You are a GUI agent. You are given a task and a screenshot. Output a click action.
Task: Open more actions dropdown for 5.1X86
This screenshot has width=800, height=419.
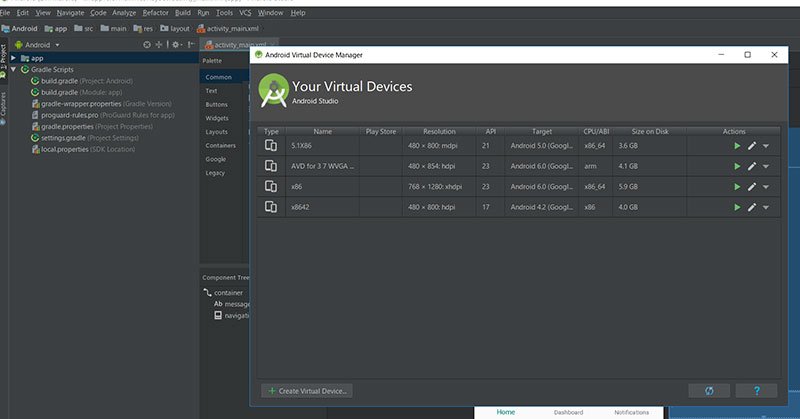tap(766, 146)
